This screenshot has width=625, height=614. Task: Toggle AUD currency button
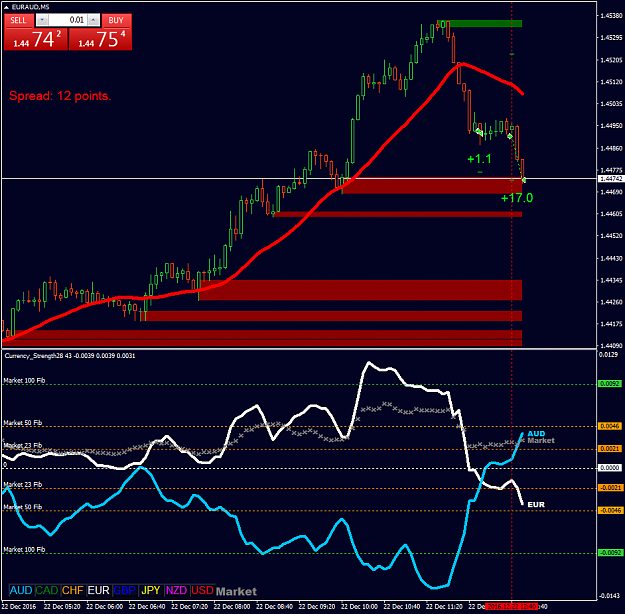(21, 590)
